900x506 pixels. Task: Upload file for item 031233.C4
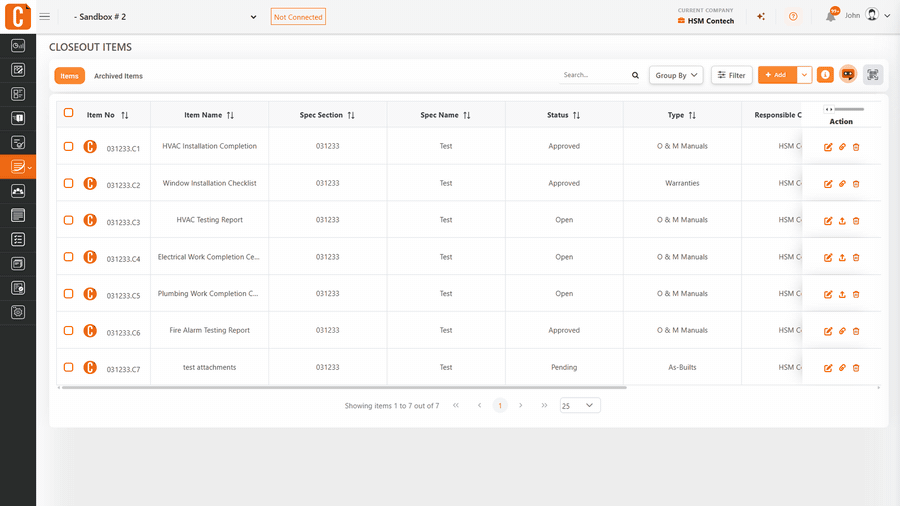(x=842, y=258)
